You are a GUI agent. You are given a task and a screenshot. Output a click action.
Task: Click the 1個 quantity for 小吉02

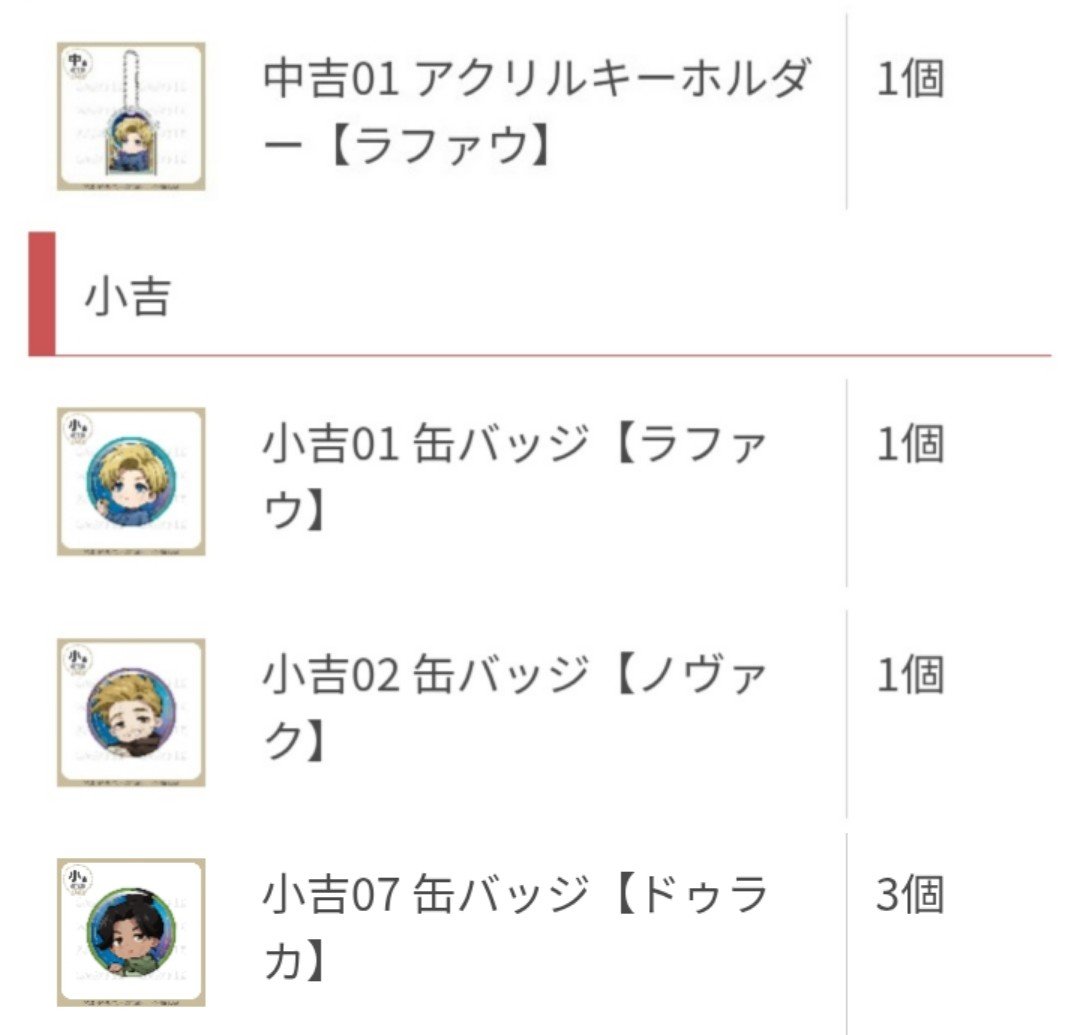tap(910, 675)
